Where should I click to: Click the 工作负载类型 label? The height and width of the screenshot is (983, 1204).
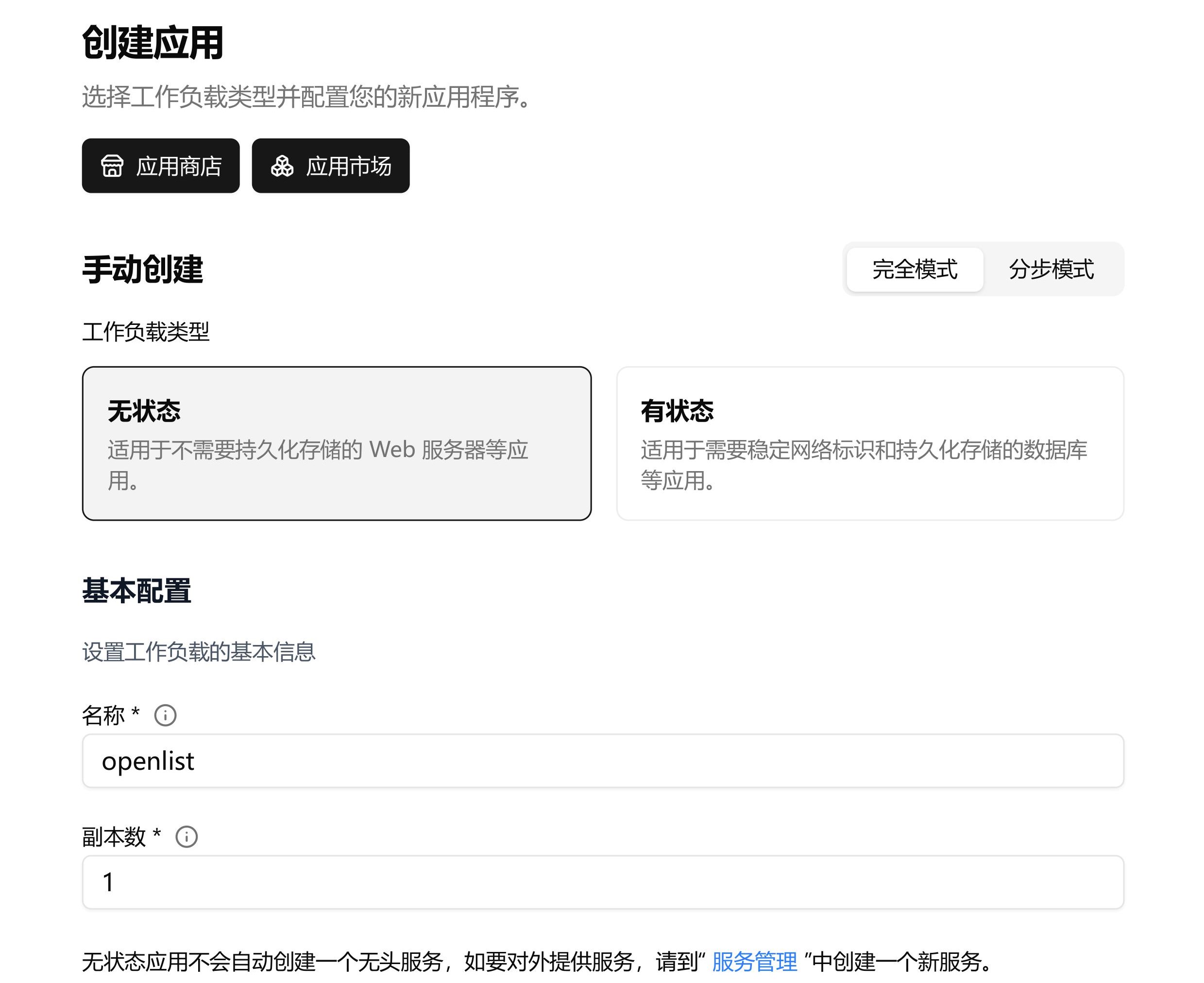(x=146, y=332)
